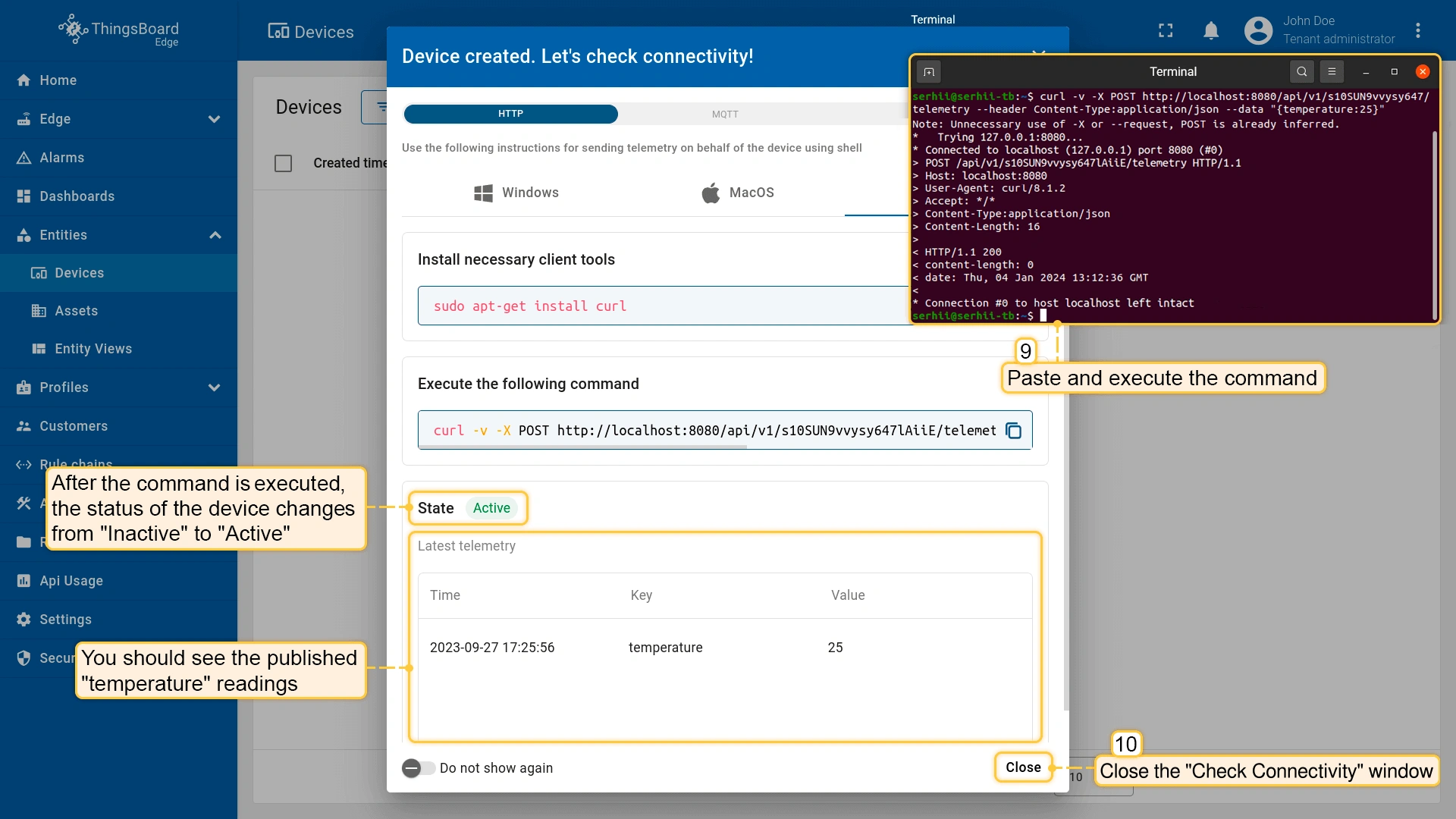Toggle fullscreen mode icon
1456x819 pixels.
click(x=1166, y=30)
